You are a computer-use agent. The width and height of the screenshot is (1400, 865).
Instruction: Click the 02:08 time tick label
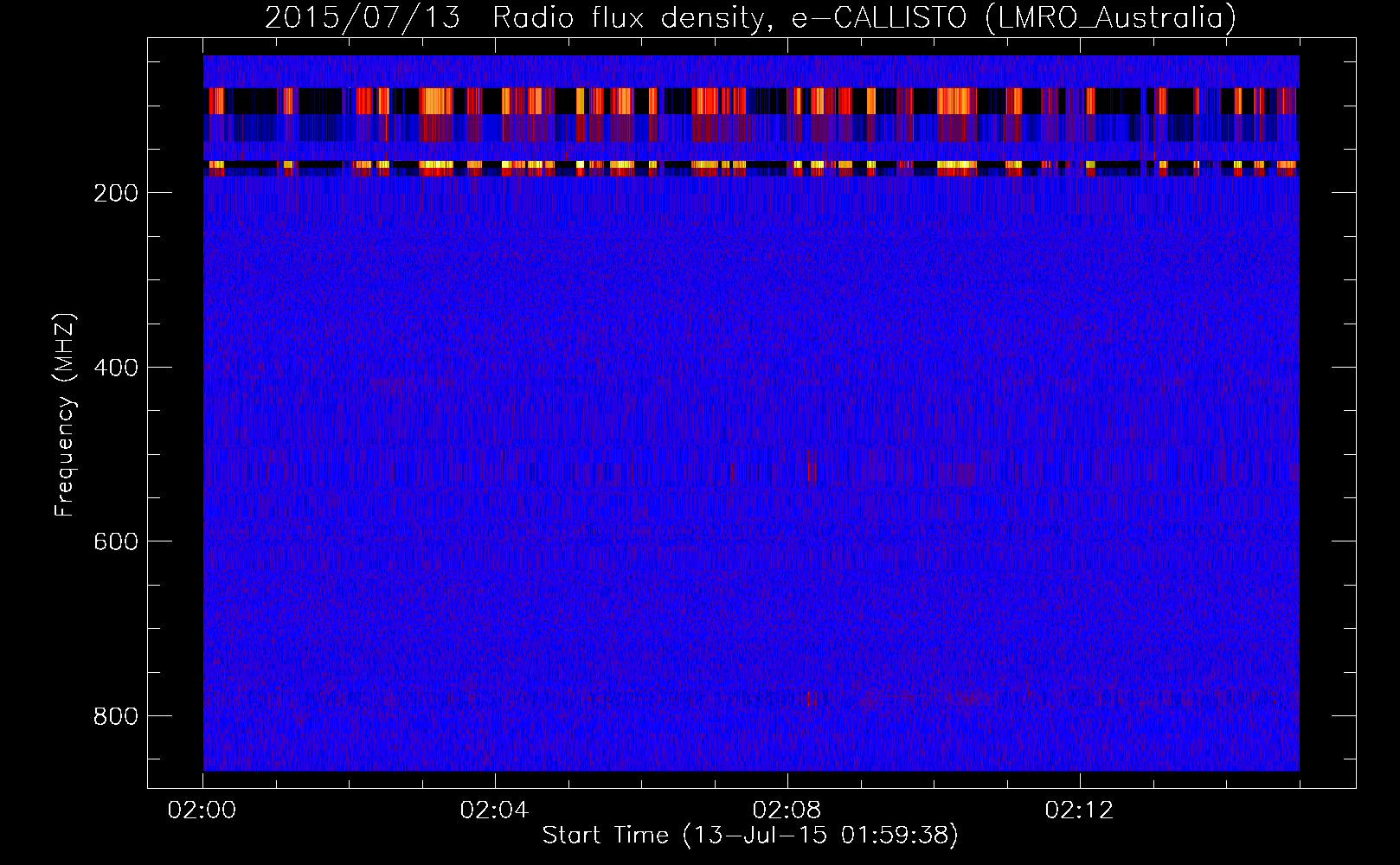point(787,811)
